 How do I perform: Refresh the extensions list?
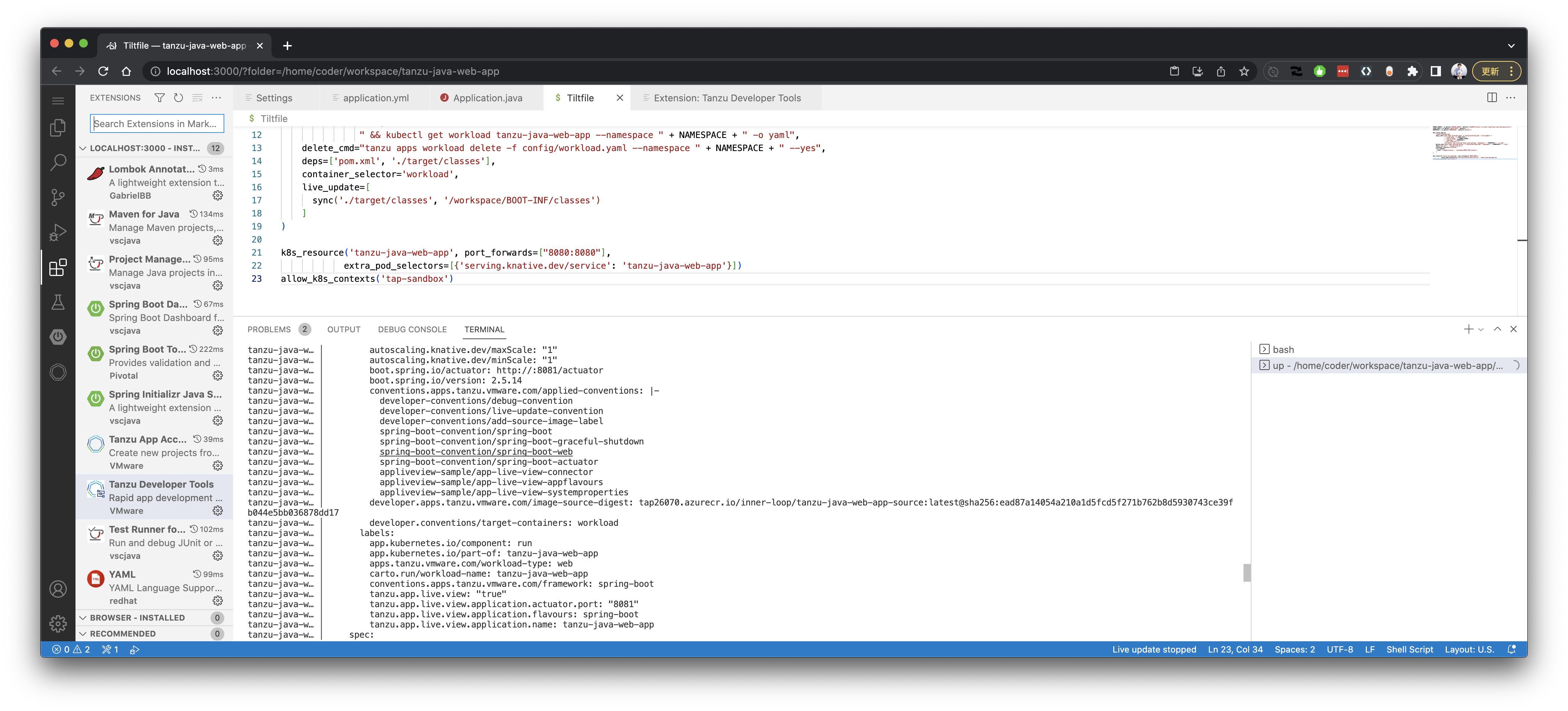click(178, 97)
